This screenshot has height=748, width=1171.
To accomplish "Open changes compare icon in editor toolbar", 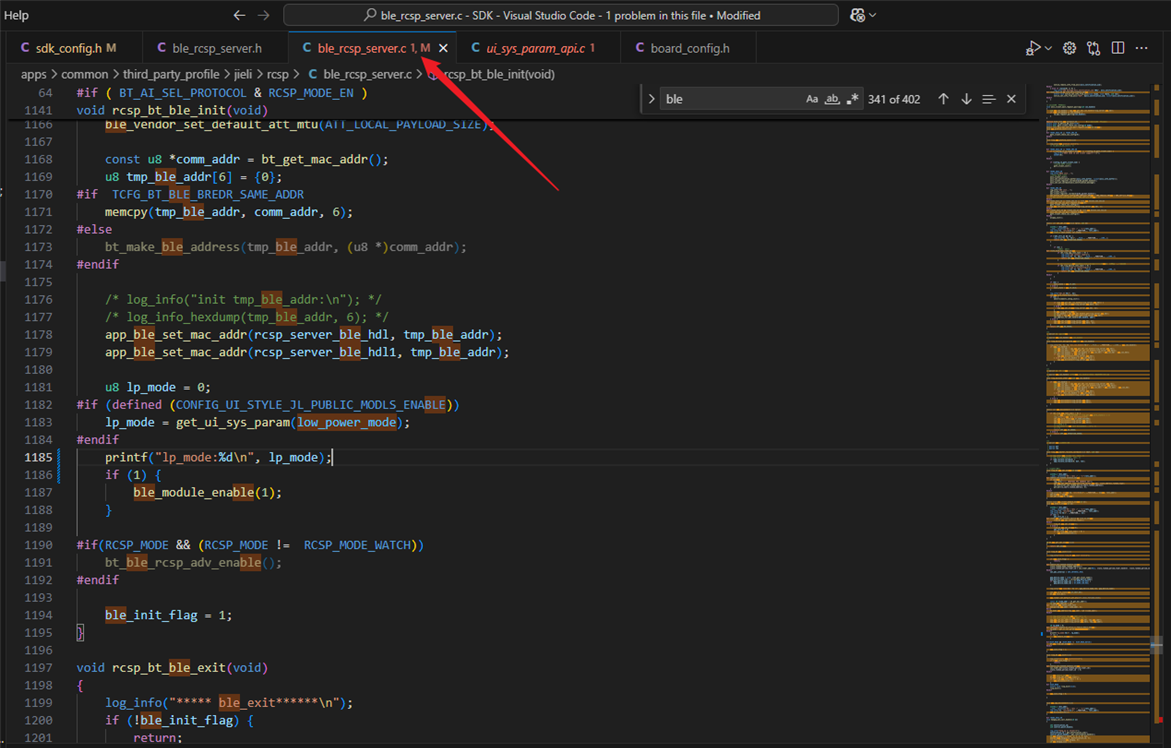I will pos(1093,49).
